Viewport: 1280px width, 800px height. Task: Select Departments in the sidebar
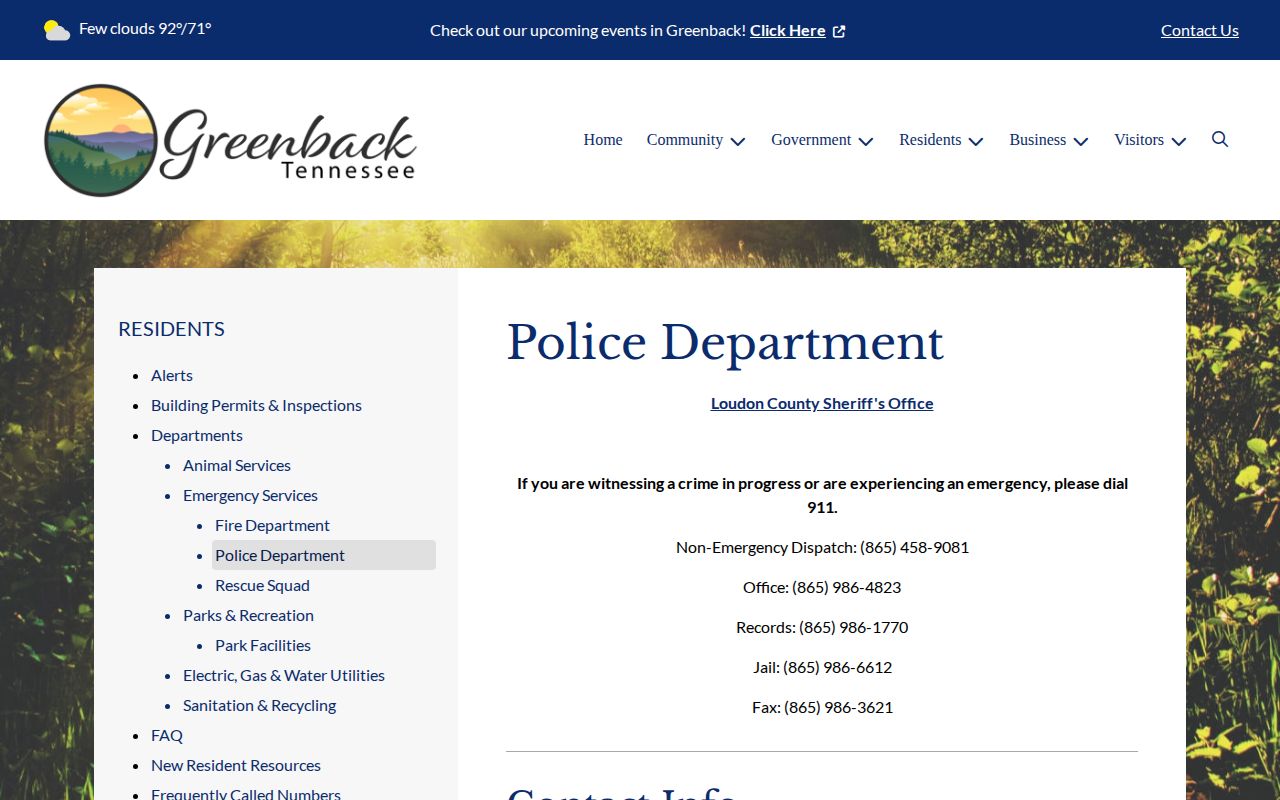[197, 435]
